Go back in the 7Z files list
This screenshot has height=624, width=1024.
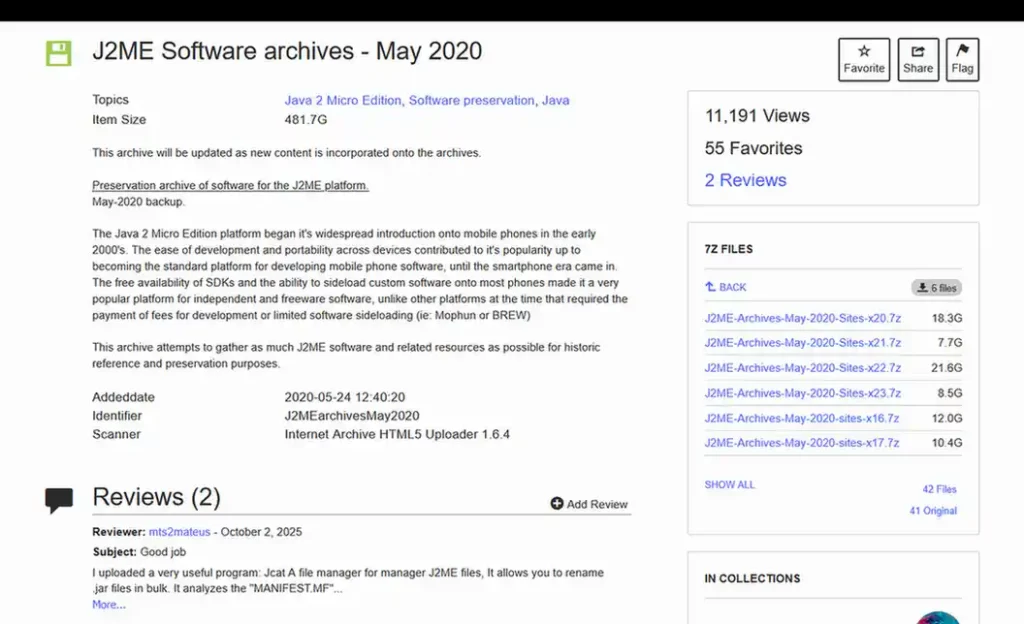[726, 287]
